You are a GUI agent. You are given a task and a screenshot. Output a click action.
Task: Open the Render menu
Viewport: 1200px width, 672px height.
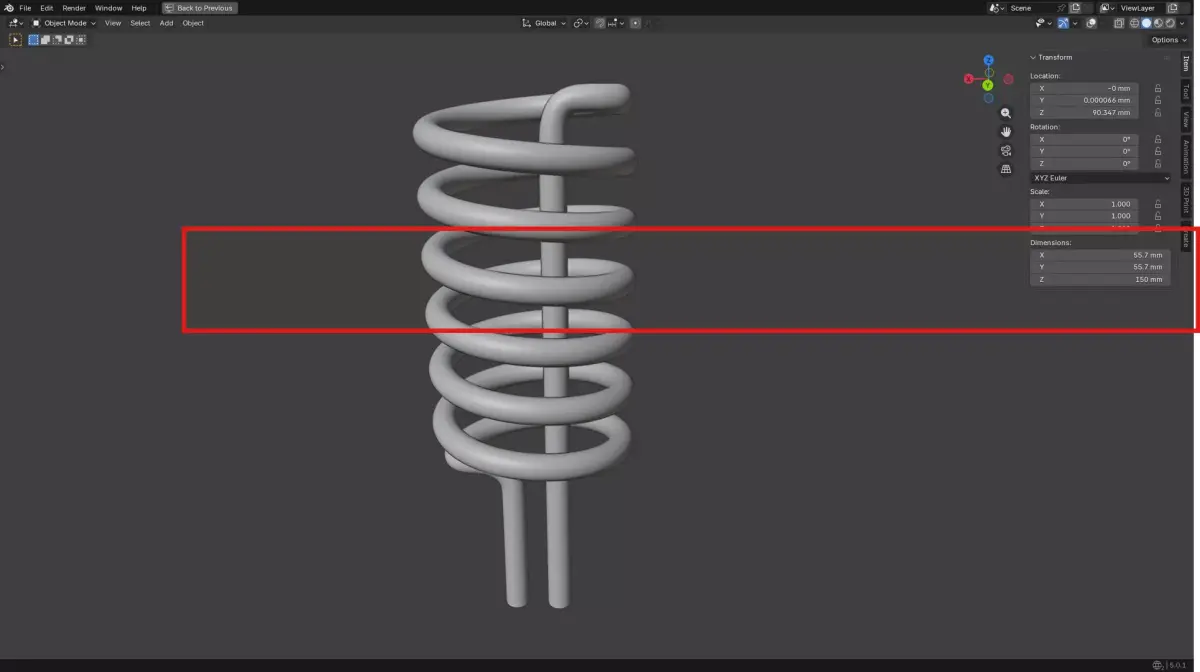coord(74,8)
